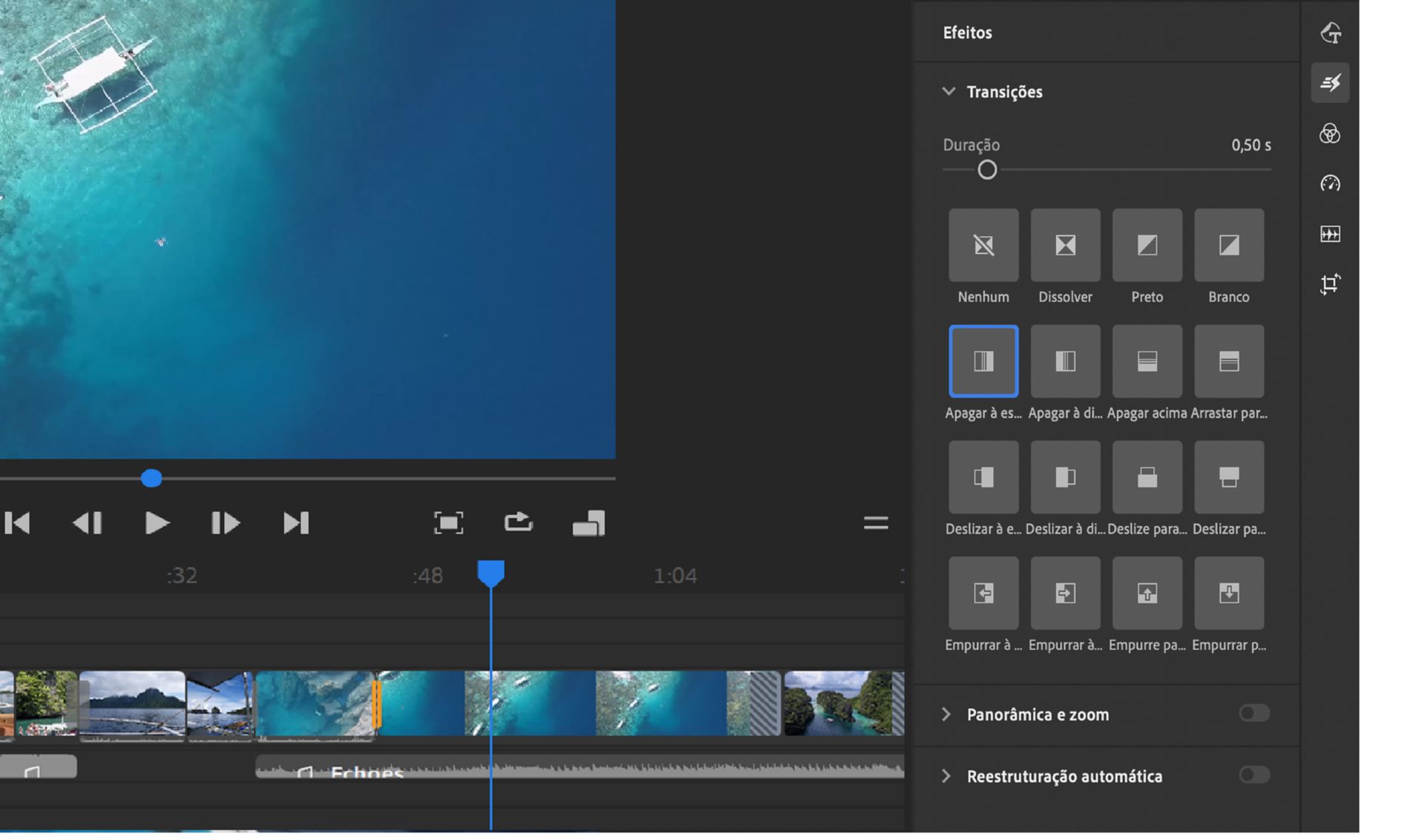
Task: Choose the Nenhum transition option
Action: [983, 245]
